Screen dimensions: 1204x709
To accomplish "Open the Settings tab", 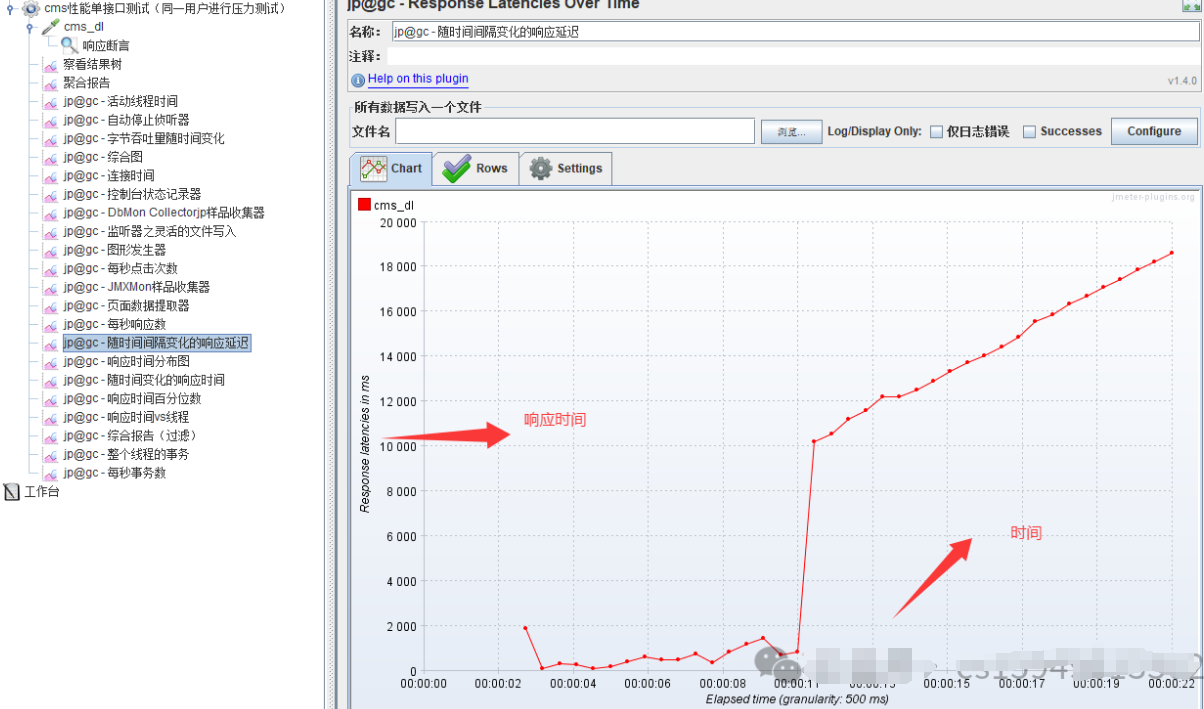I will click(x=565, y=168).
